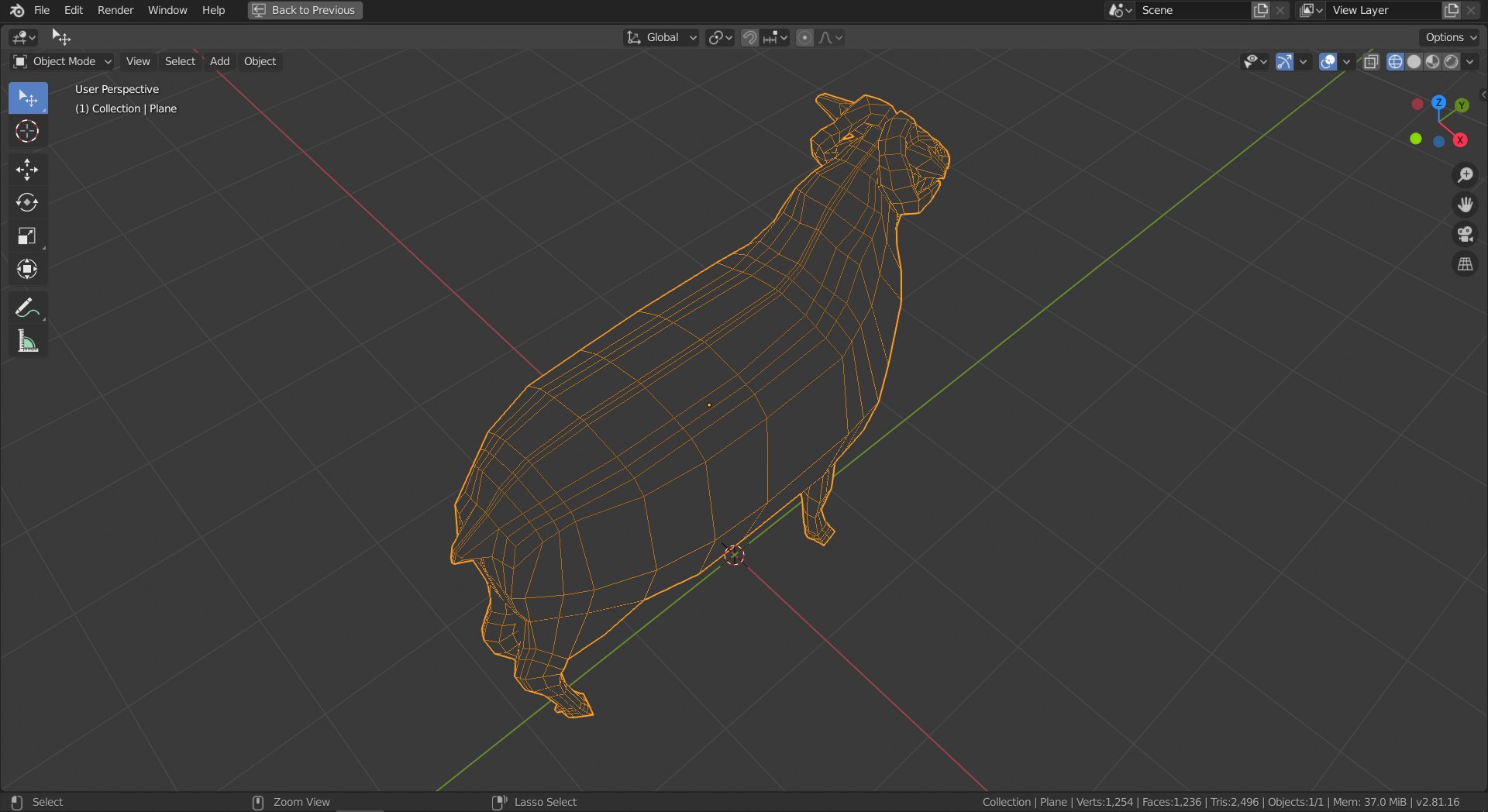Switch to Material Preview shading
The width and height of the screenshot is (1488, 812).
click(x=1432, y=61)
